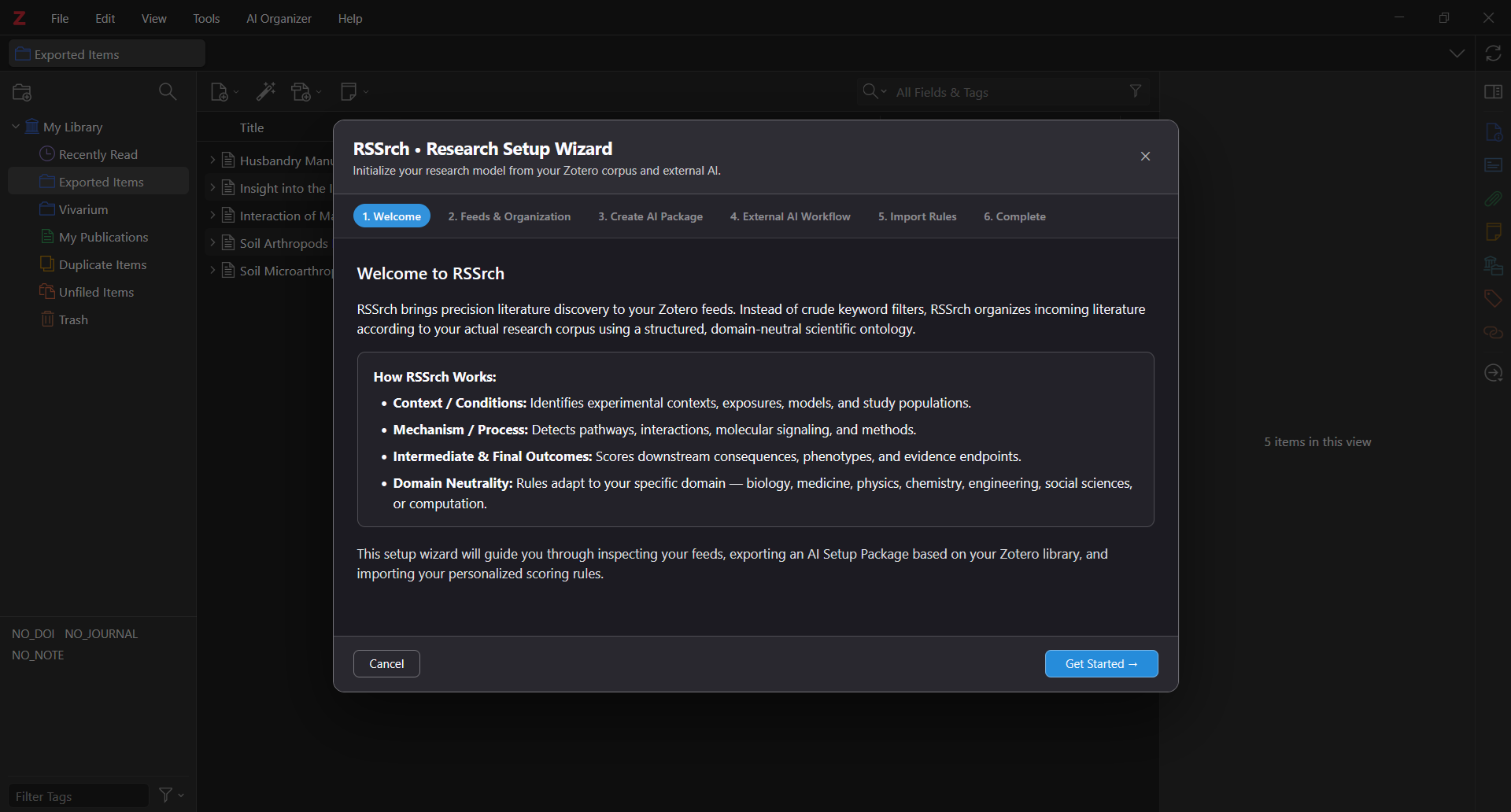The width and height of the screenshot is (1511, 812).
Task: Expand the Husbandry Manual item row
Action: (212, 160)
